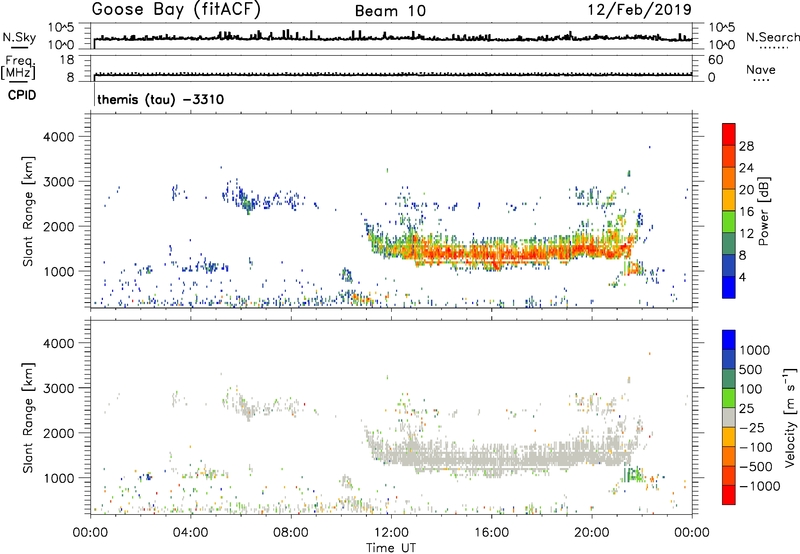The height and width of the screenshot is (554, 800).
Task: Click the "3000" range tick on velocity panel
Action: [59, 388]
